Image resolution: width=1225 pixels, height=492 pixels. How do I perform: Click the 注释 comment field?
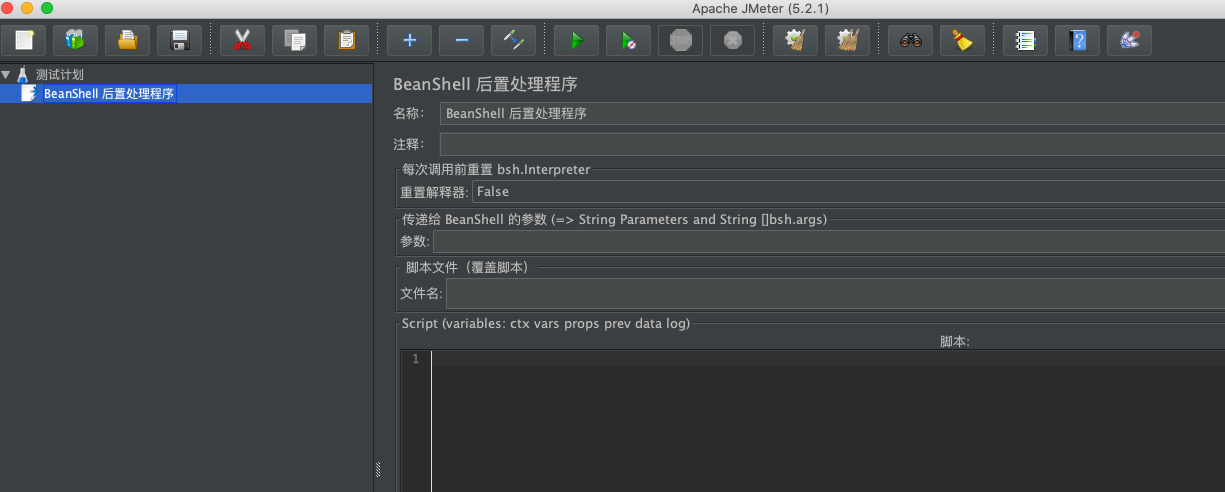[832, 144]
